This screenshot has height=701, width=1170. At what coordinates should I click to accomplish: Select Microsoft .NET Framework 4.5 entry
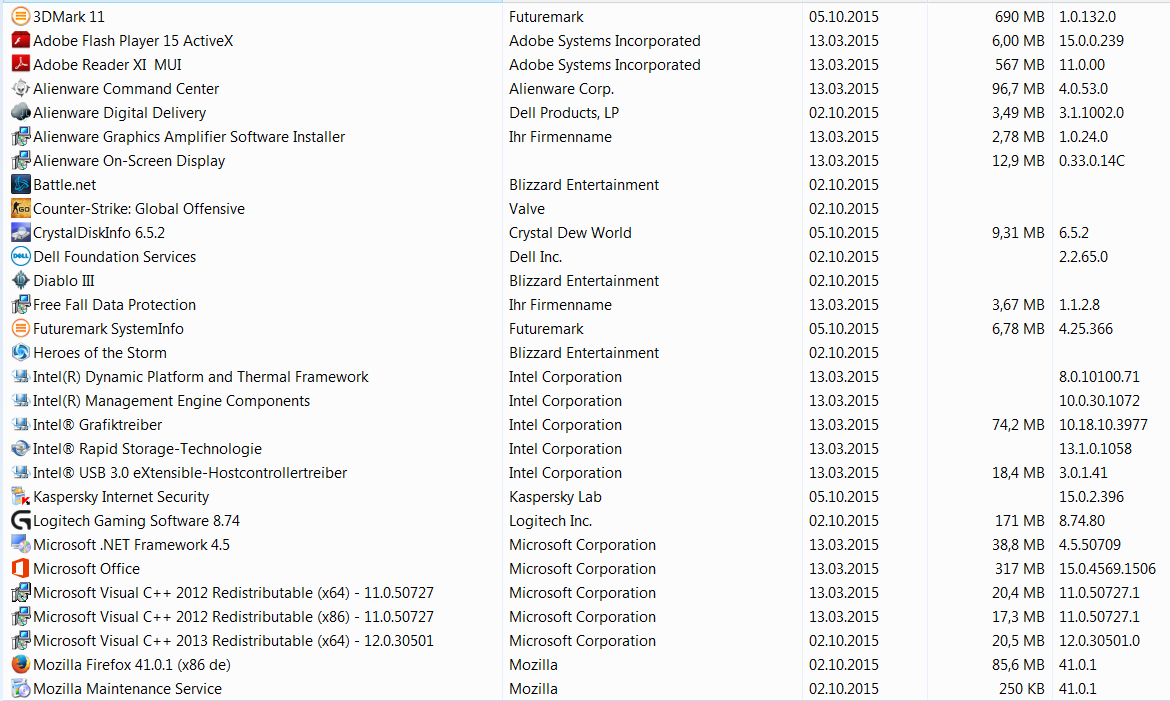tap(131, 545)
